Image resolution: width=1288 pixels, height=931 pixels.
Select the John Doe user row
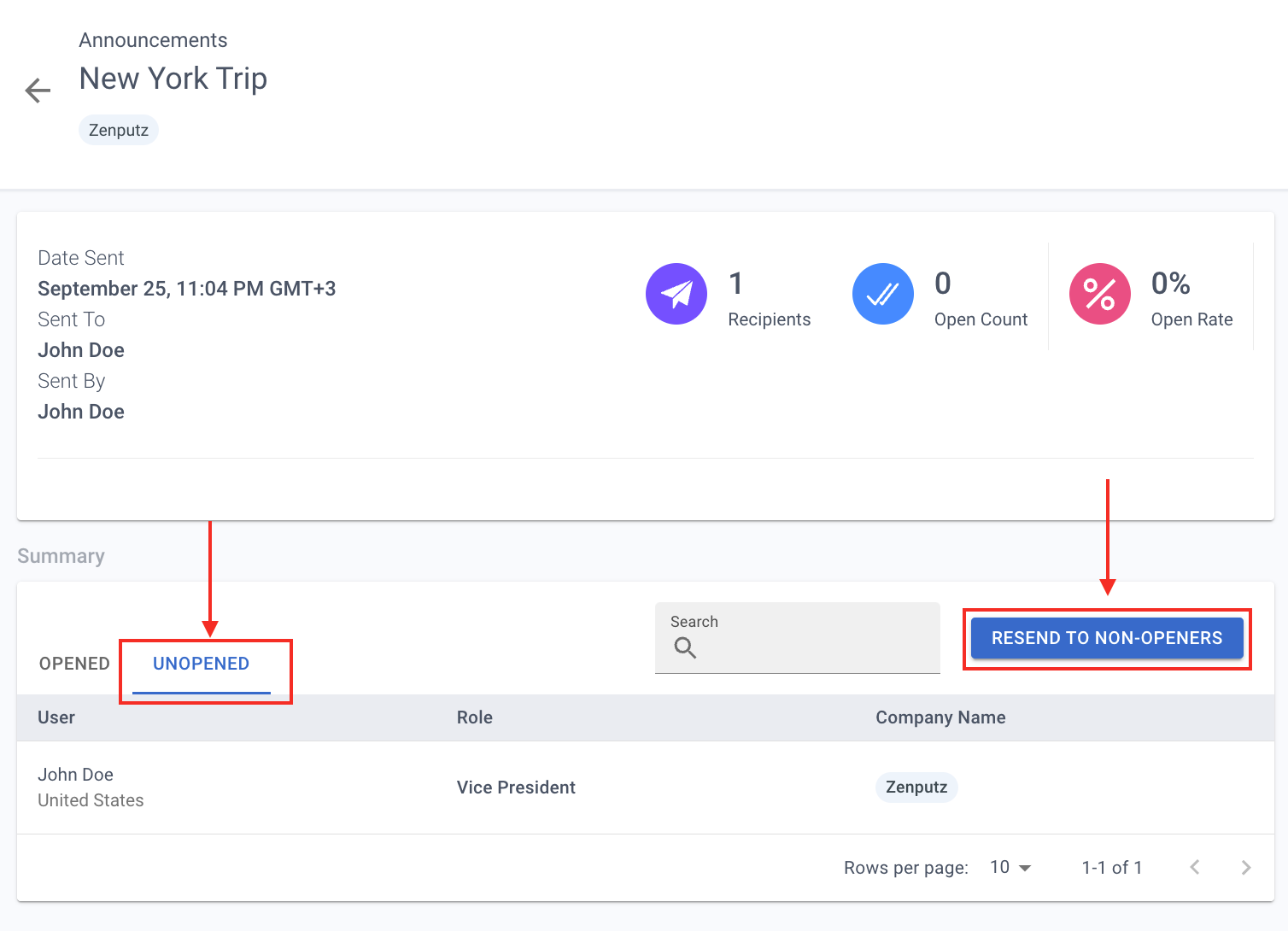coord(646,788)
